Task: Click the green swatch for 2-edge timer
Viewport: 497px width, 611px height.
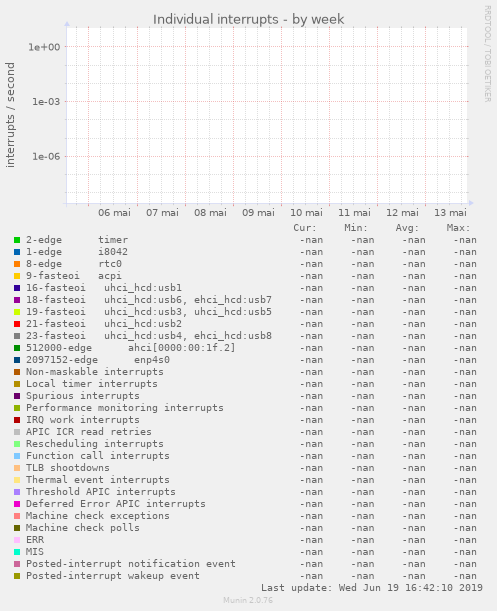Action: click(17, 240)
